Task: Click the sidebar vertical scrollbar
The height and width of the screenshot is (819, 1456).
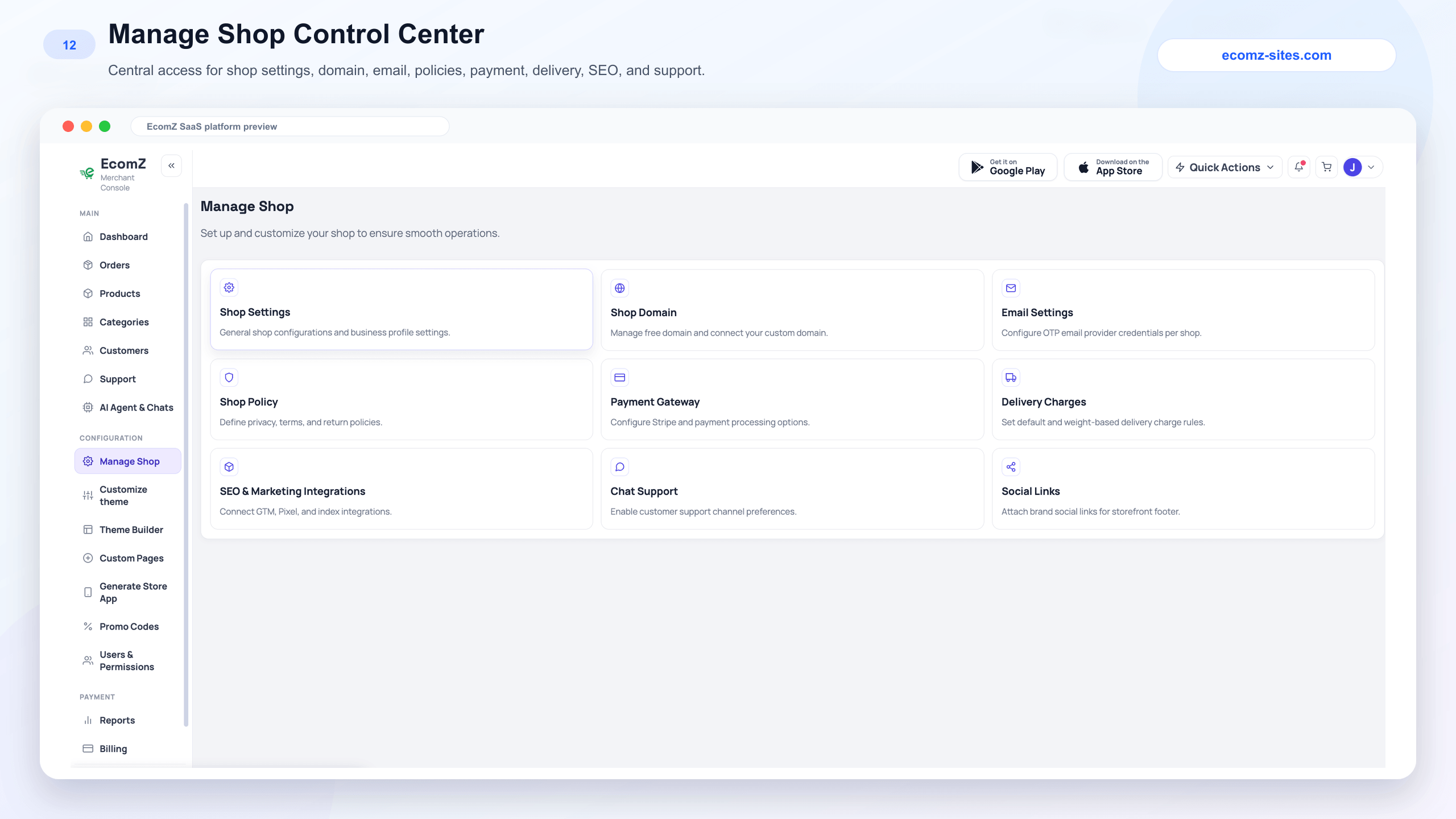Action: pyautogui.click(x=186, y=465)
